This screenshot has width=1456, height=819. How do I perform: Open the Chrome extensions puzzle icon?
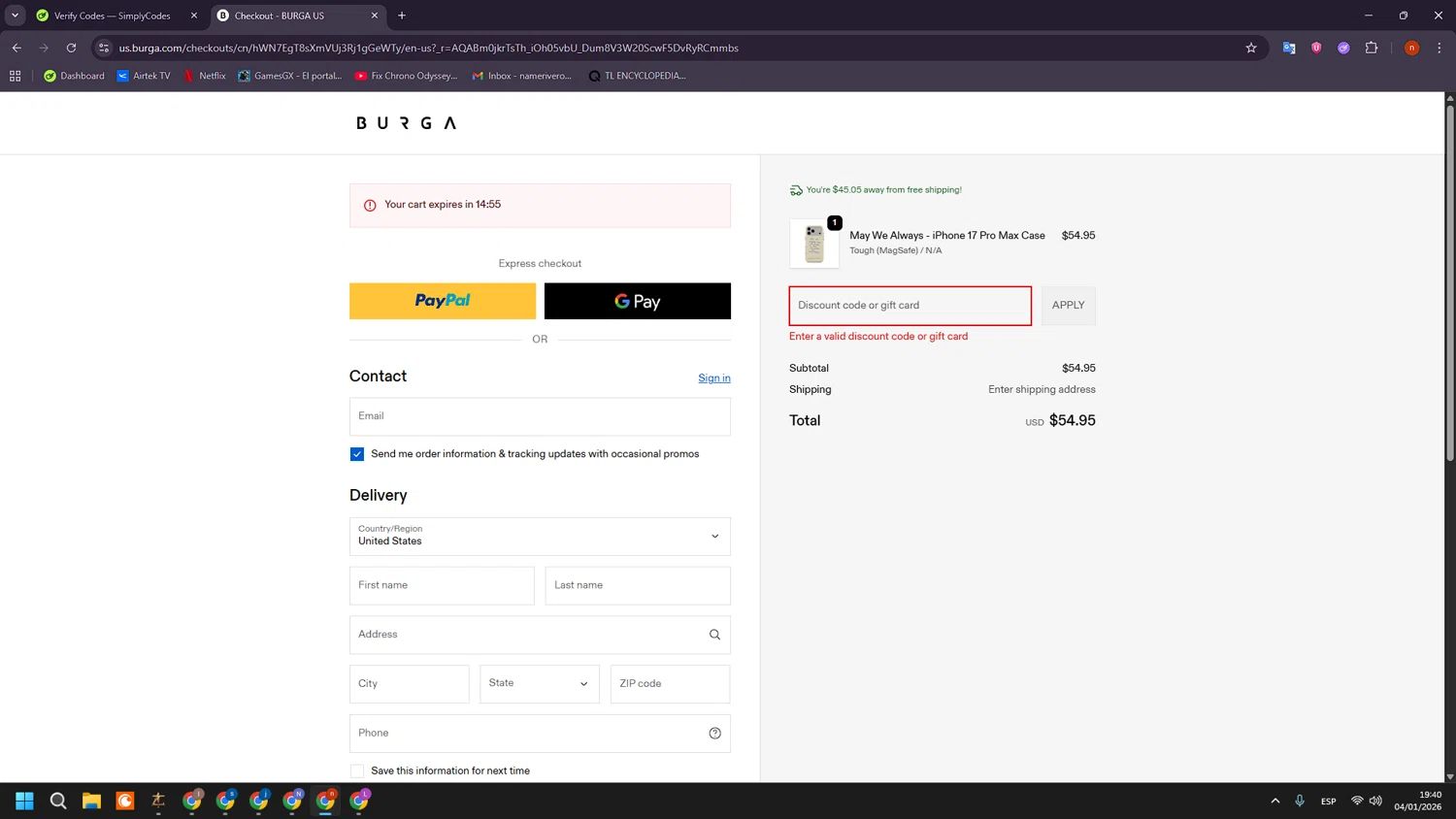(1372, 48)
